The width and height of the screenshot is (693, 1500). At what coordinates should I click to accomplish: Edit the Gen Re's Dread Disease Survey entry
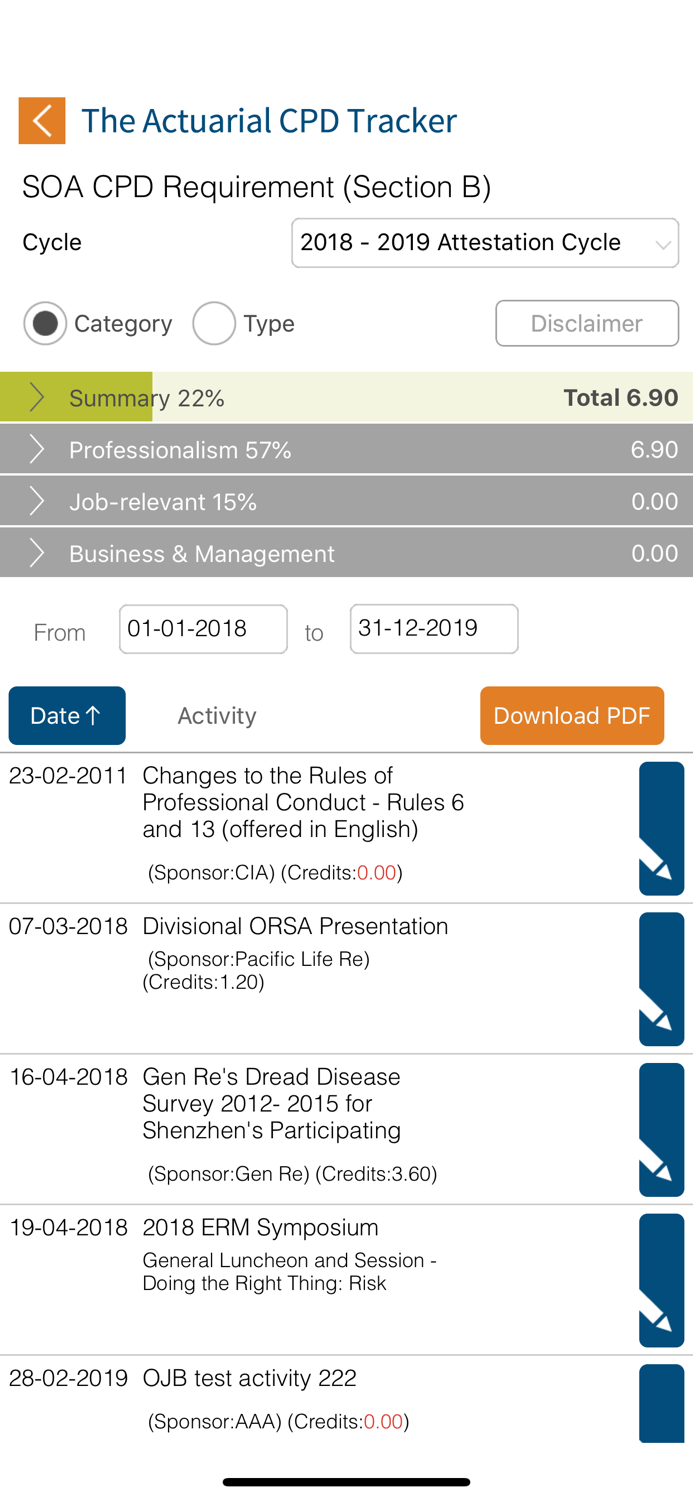pyautogui.click(x=661, y=1129)
